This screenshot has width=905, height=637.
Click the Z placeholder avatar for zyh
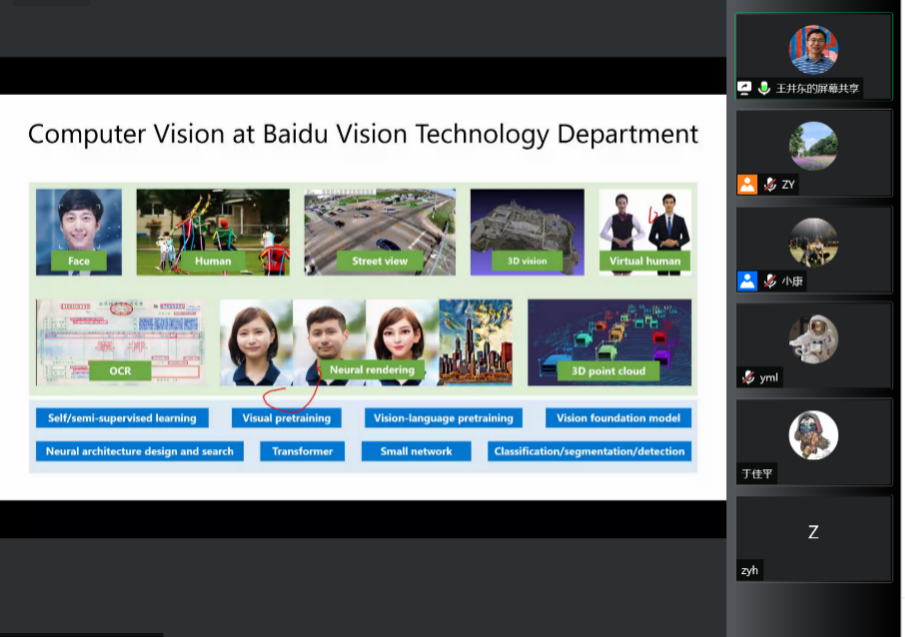[813, 532]
